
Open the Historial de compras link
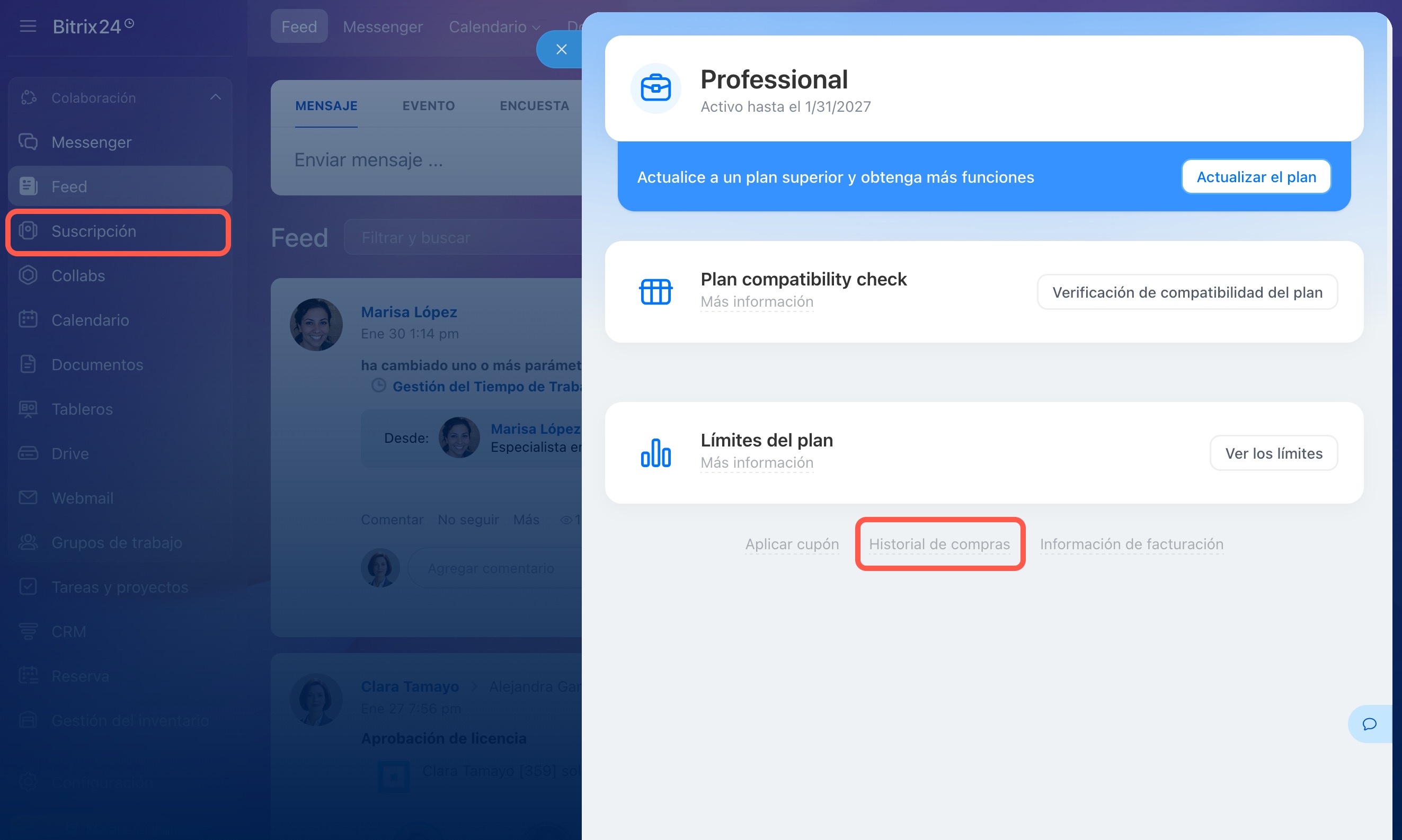pos(939,544)
